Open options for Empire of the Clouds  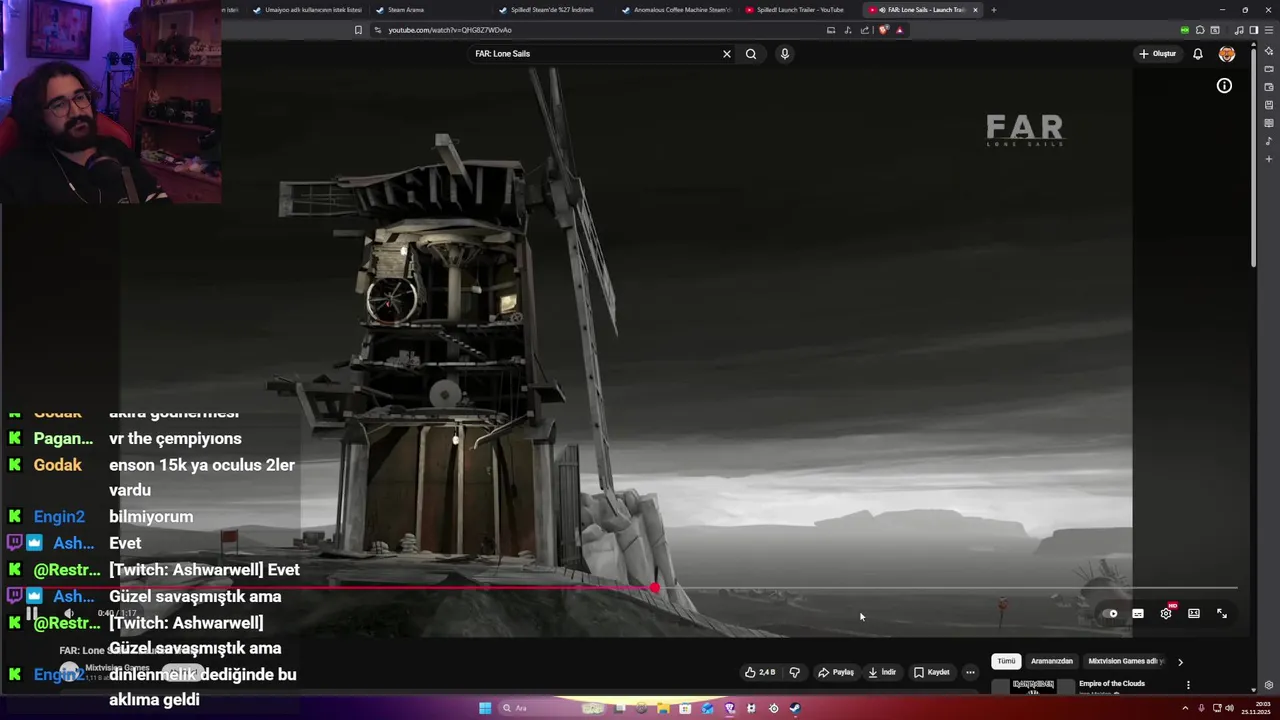point(1188,685)
